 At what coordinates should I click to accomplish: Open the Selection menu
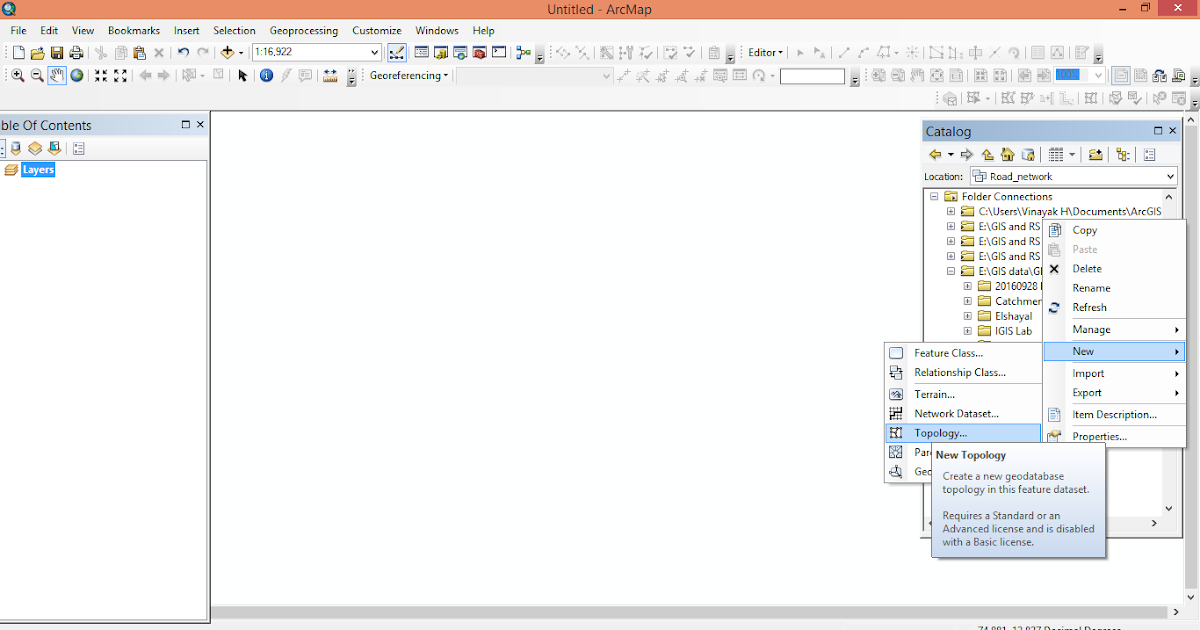pyautogui.click(x=234, y=30)
